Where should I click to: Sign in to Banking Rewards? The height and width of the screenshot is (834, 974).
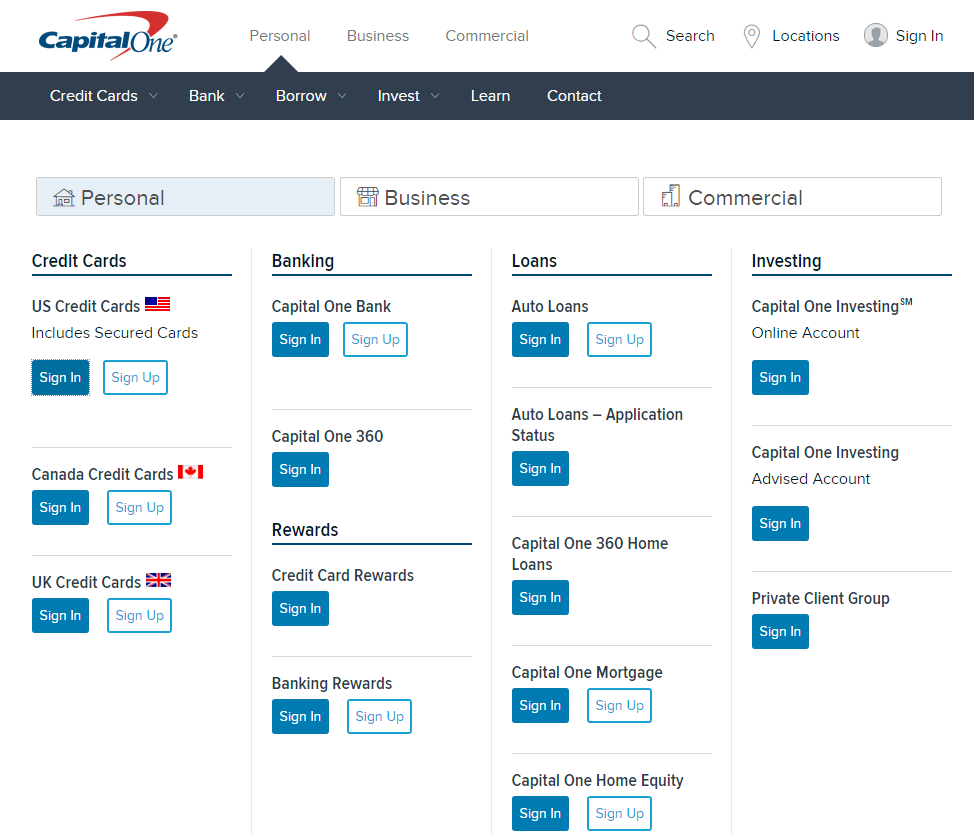pos(300,717)
